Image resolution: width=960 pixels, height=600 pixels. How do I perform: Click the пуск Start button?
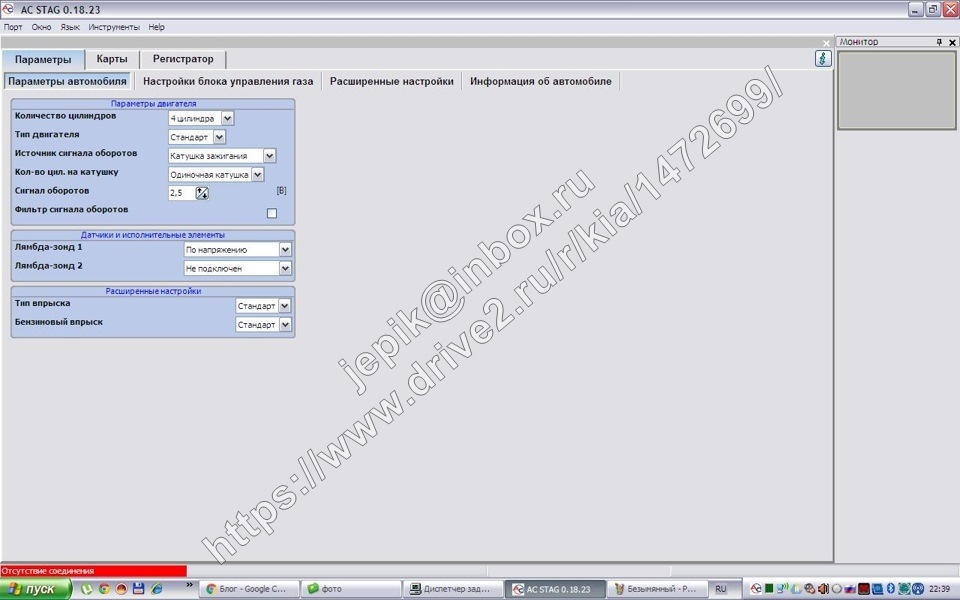click(x=36, y=589)
